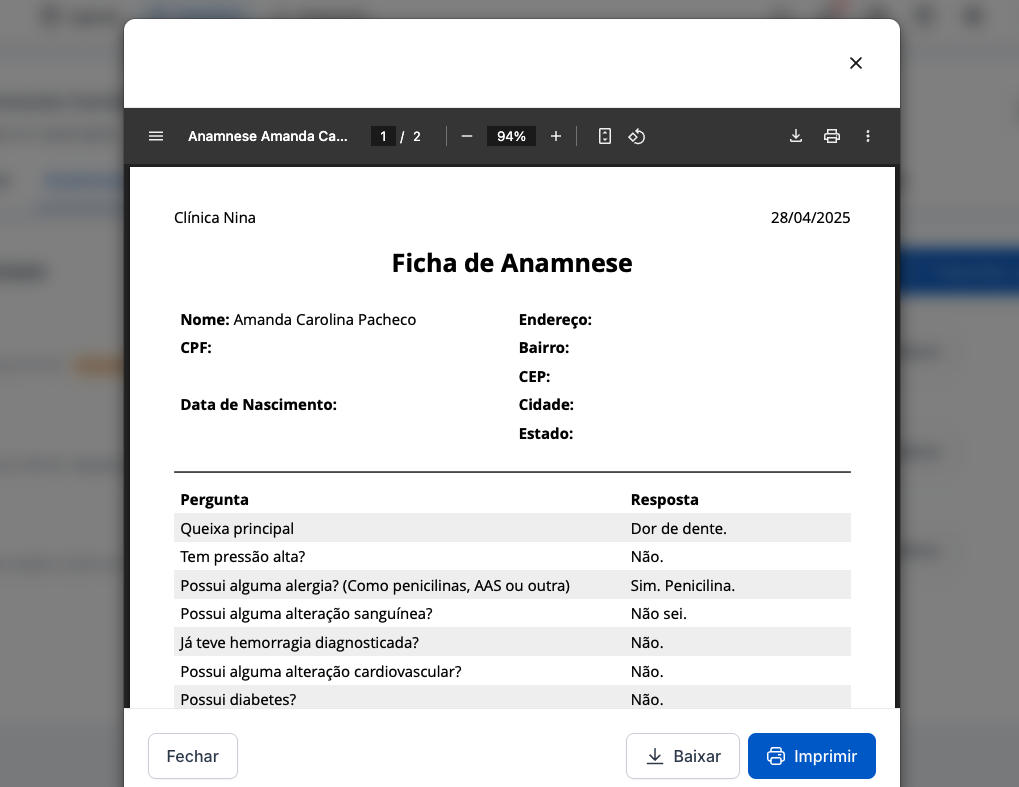Click the patient name Amanda Carolina Pacheco
Screen dimensions: 1019x787
pyautogui.click(x=324, y=320)
